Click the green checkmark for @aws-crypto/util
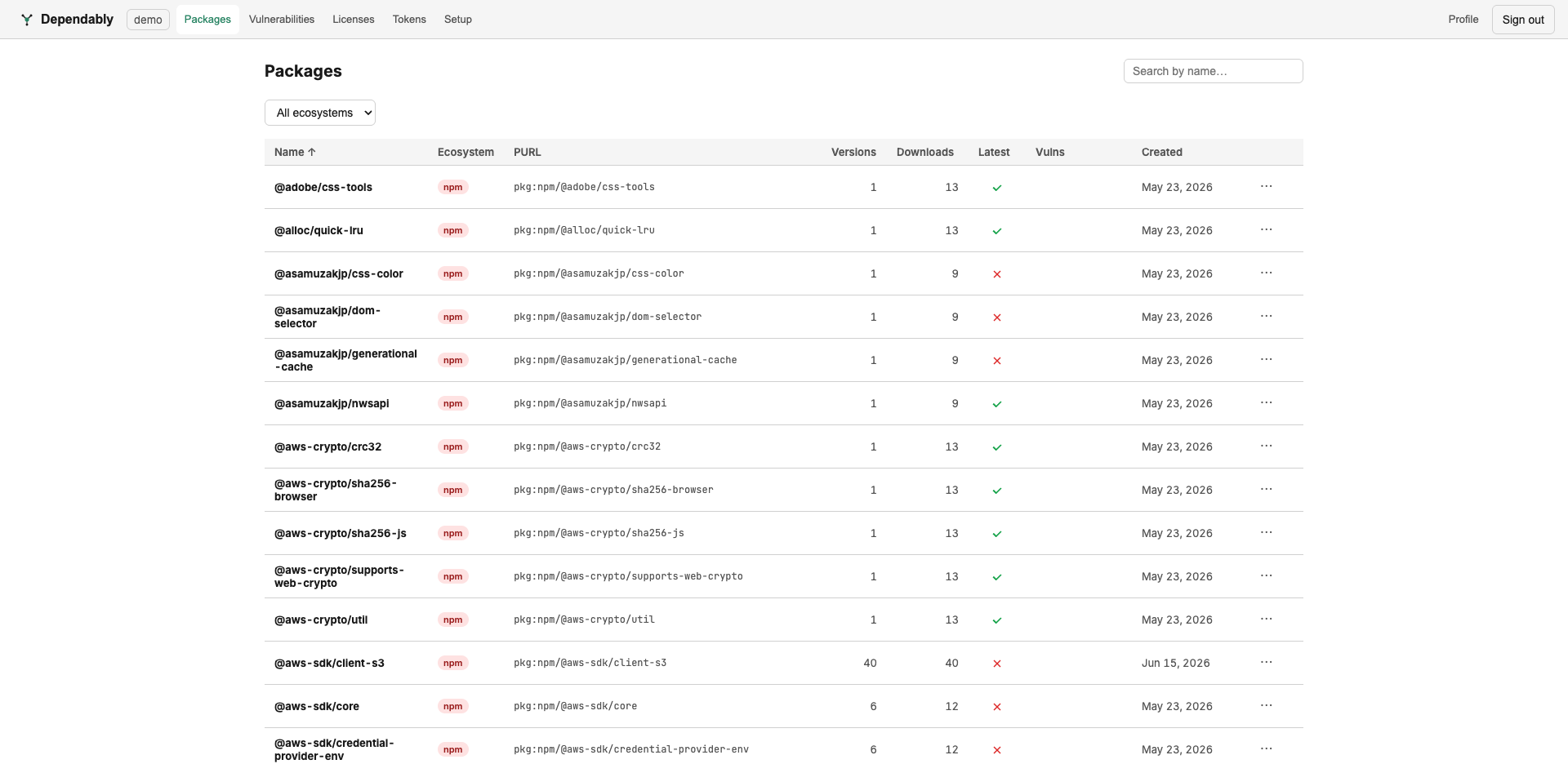Viewport: 1568px width, 764px height. (996, 620)
